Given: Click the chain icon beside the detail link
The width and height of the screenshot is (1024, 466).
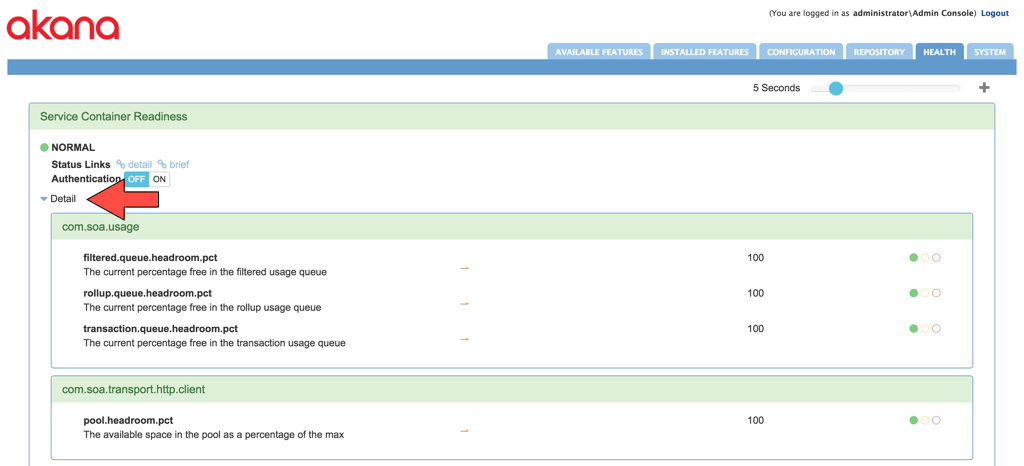Looking at the screenshot, I should [121, 164].
